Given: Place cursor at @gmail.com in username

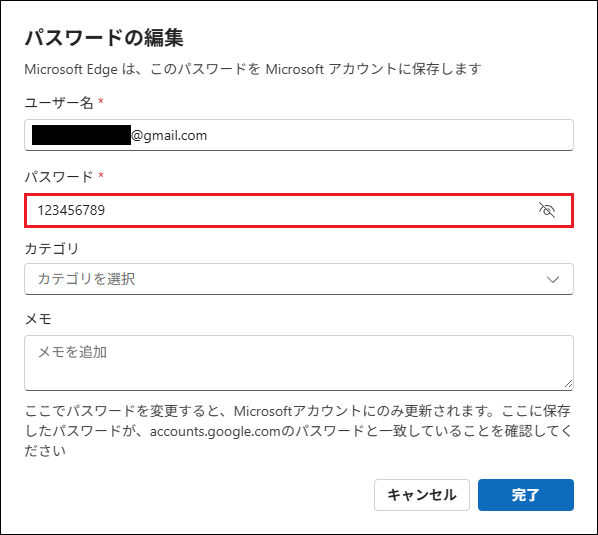Looking at the screenshot, I should coord(169,136).
